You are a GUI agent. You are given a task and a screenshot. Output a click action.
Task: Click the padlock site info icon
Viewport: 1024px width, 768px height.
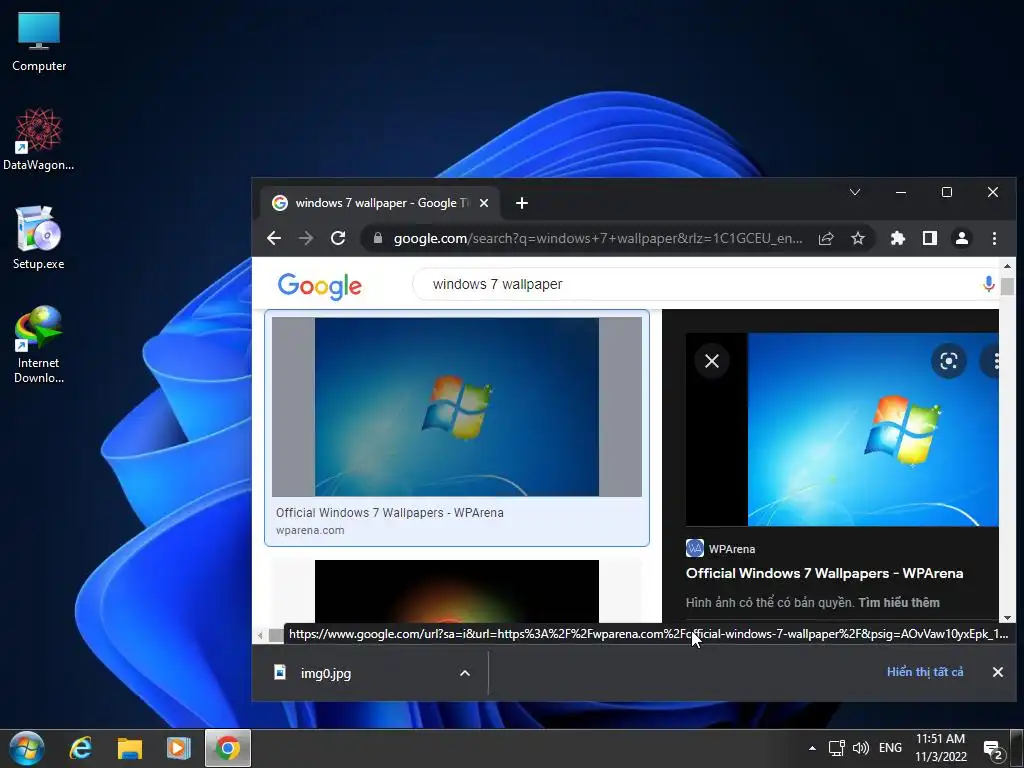coord(377,238)
